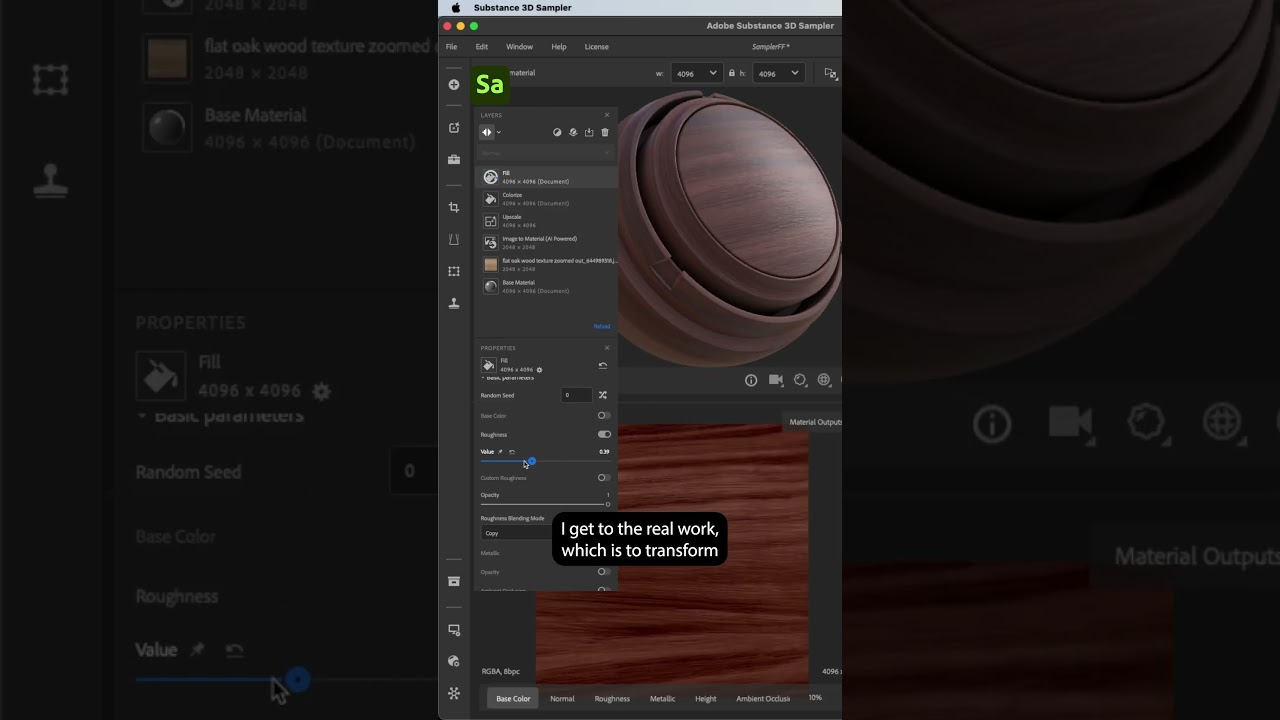The image size is (1280, 720).
Task: Select the Clone Stamp tool
Action: click(454, 303)
